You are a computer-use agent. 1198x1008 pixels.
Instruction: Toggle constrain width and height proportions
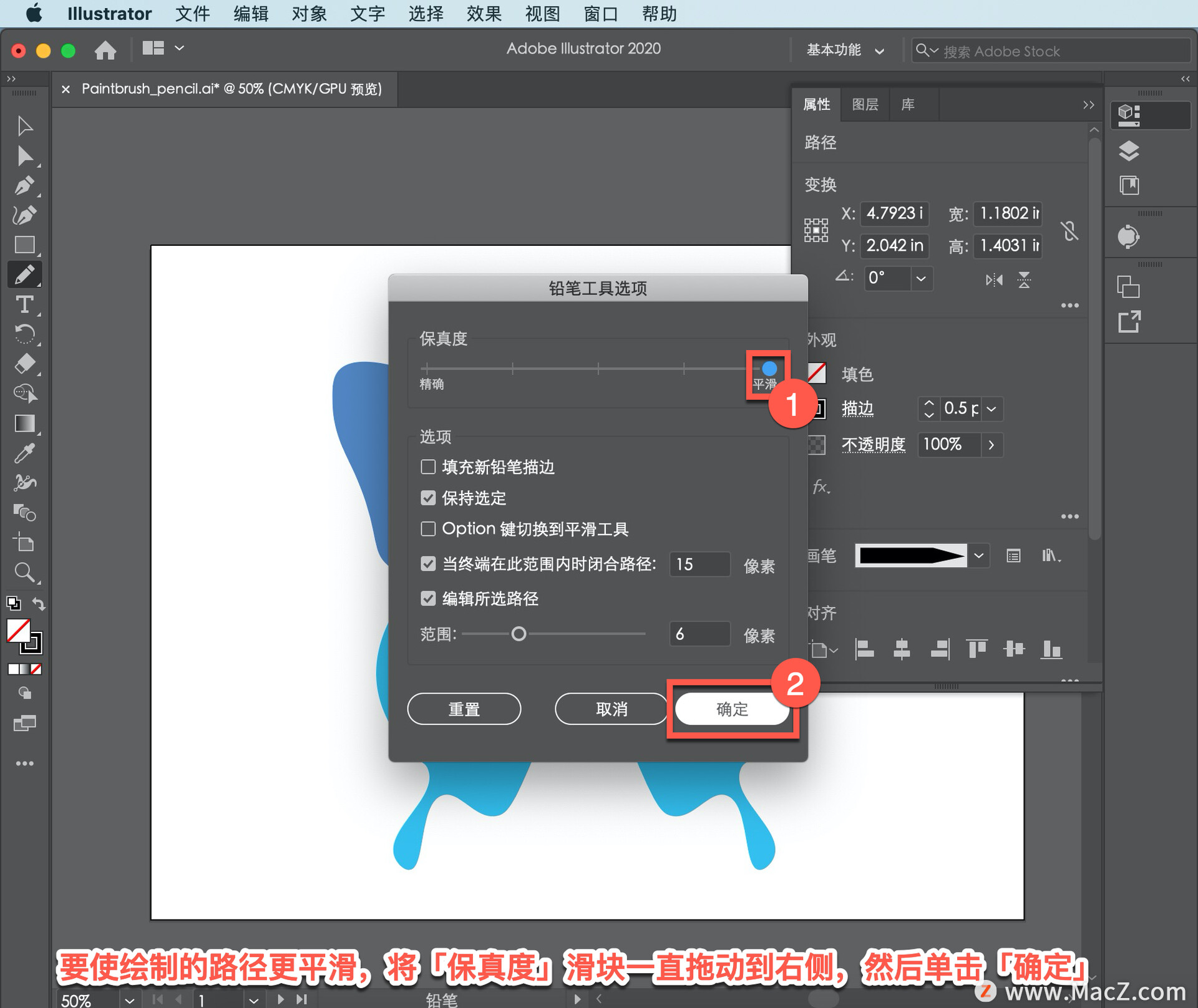pos(1069,231)
